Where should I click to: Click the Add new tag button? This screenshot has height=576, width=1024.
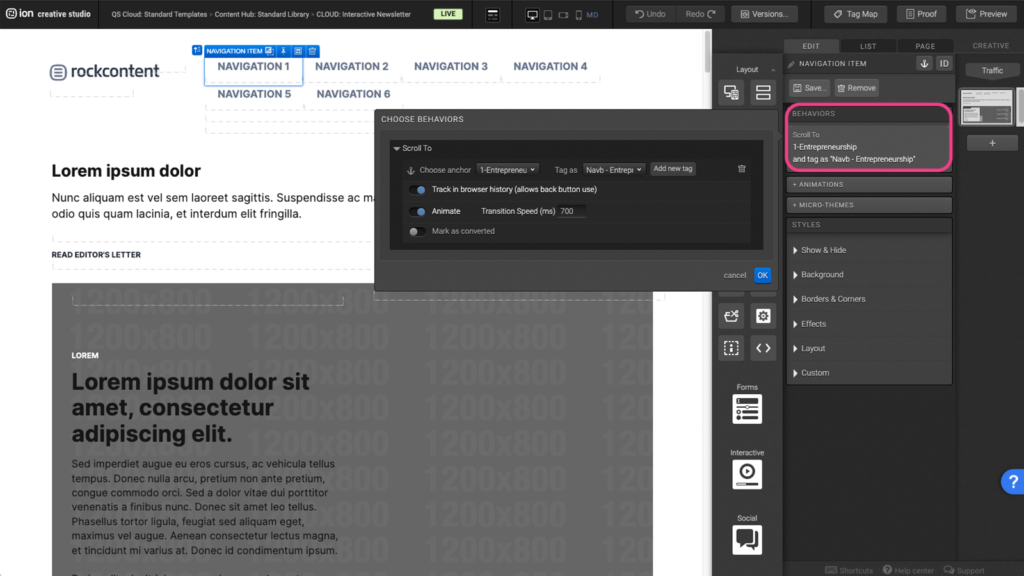coord(673,168)
